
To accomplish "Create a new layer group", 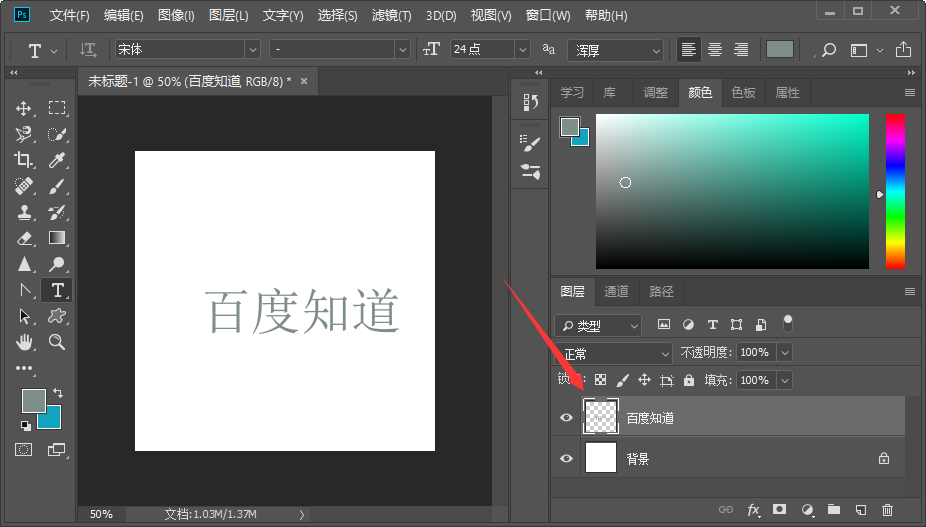I will point(834,509).
